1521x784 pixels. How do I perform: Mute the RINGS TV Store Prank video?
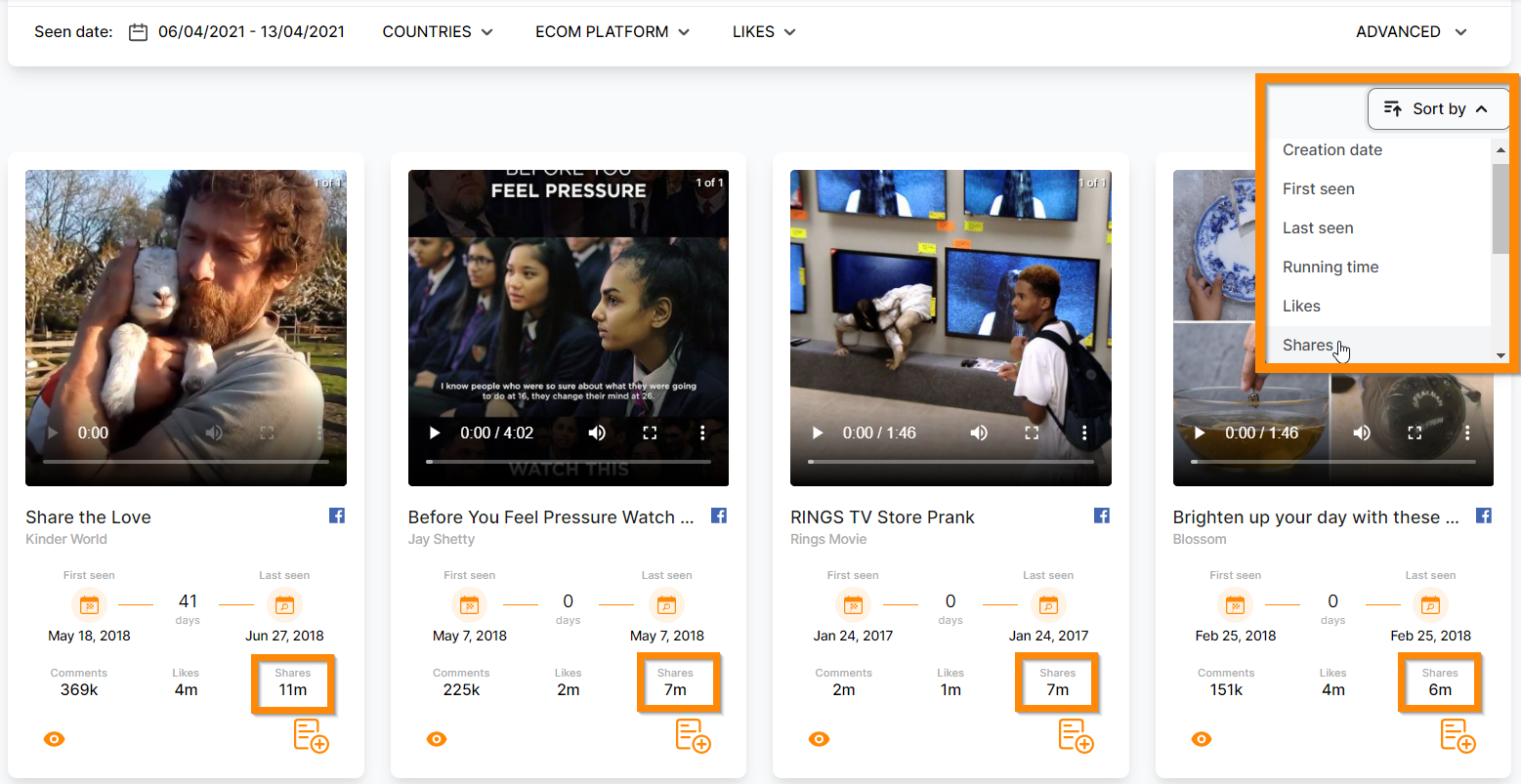coord(979,433)
